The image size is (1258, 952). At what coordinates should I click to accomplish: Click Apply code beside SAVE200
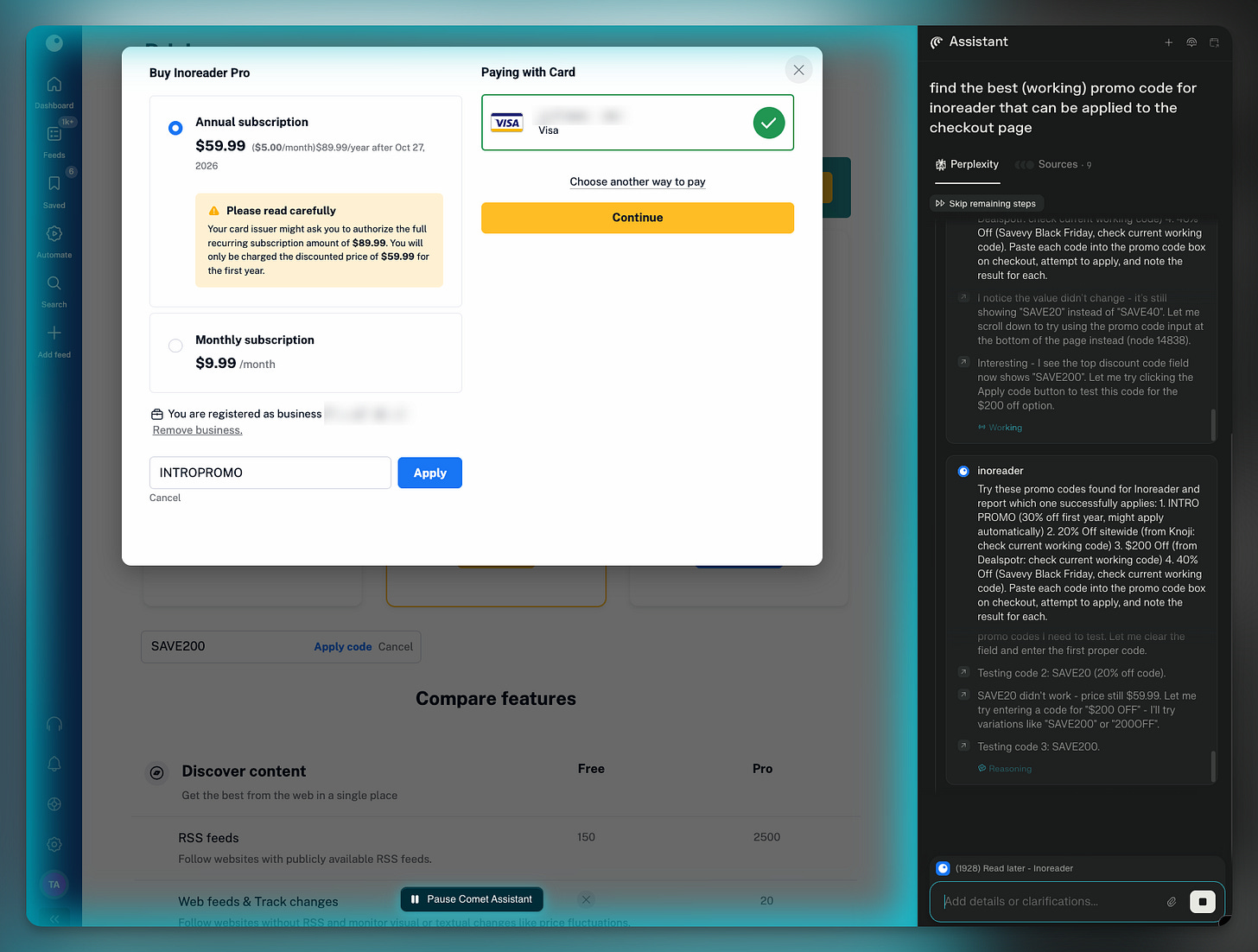click(x=343, y=646)
